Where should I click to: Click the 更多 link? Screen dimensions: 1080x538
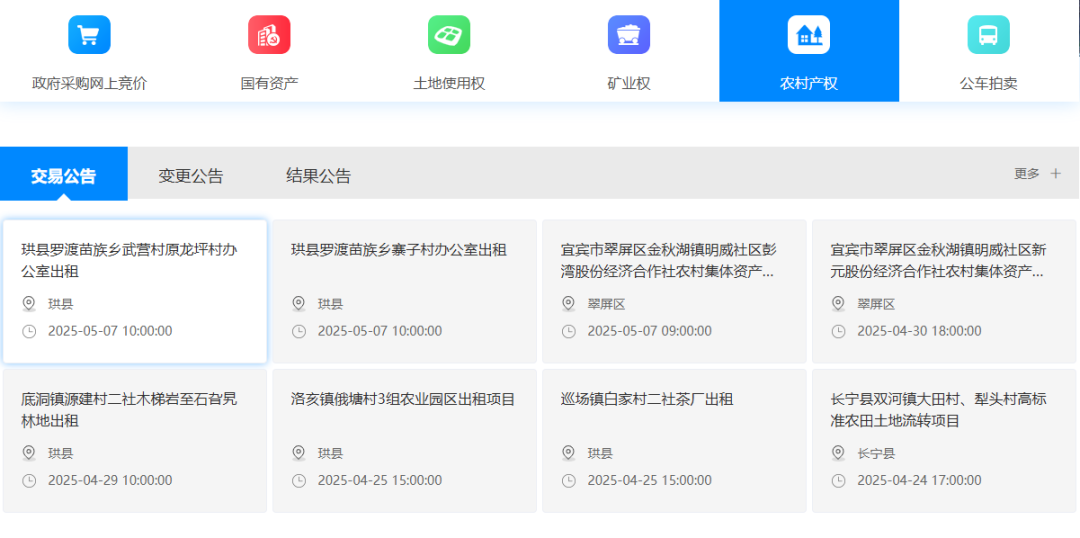pos(1027,174)
